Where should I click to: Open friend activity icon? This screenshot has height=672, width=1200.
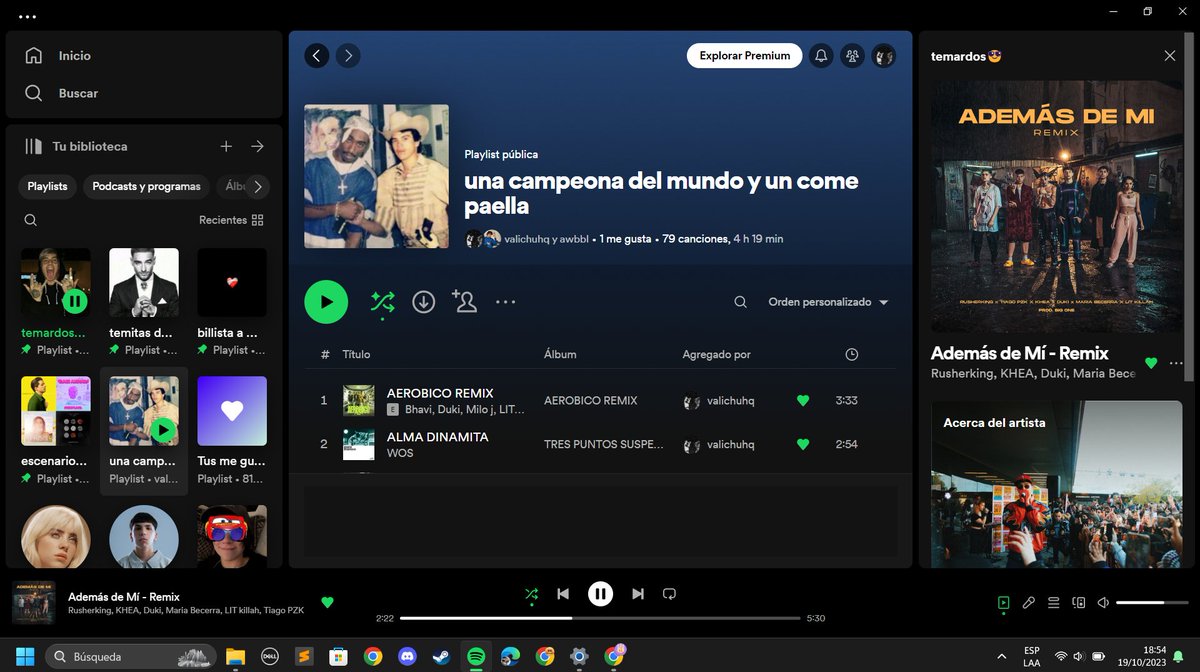pos(852,56)
